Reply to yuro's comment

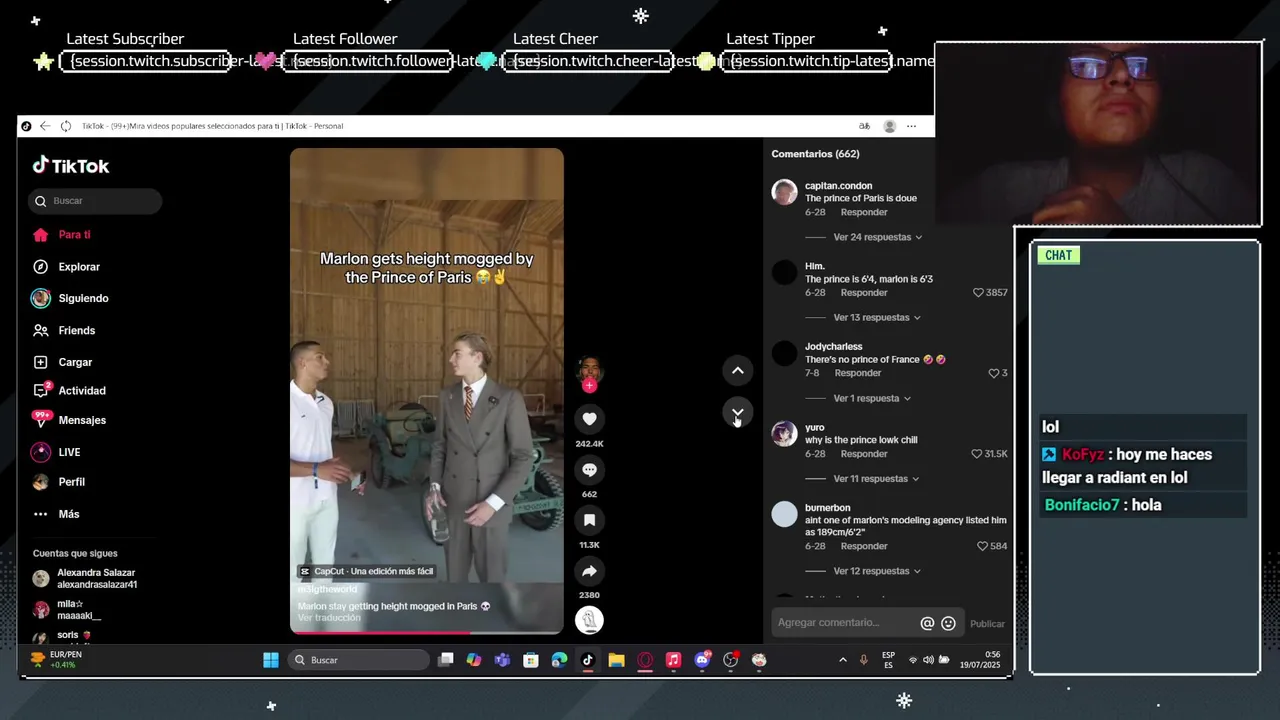coord(864,454)
